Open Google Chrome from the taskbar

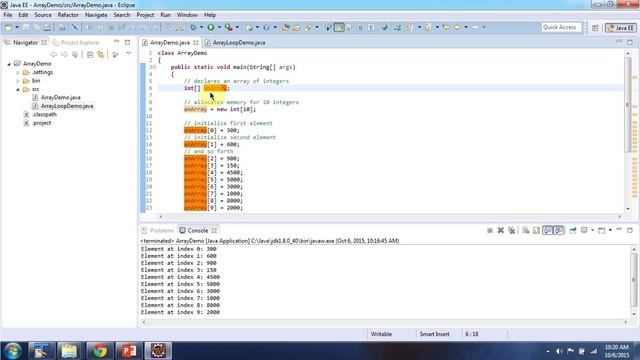100,351
